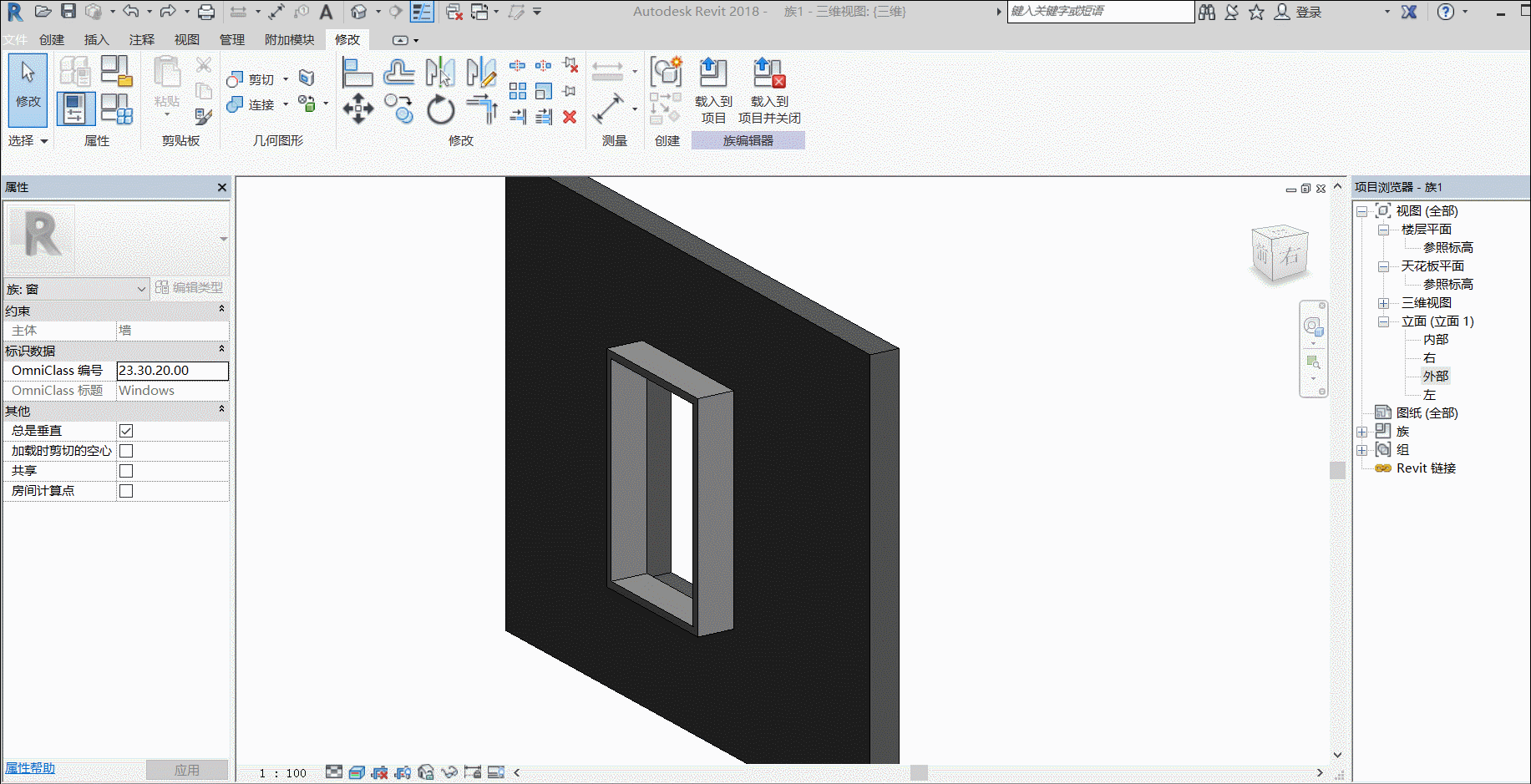Screen dimensions: 1531x784
Task: Click the 编辑类型 button
Action: pyautogui.click(x=190, y=287)
